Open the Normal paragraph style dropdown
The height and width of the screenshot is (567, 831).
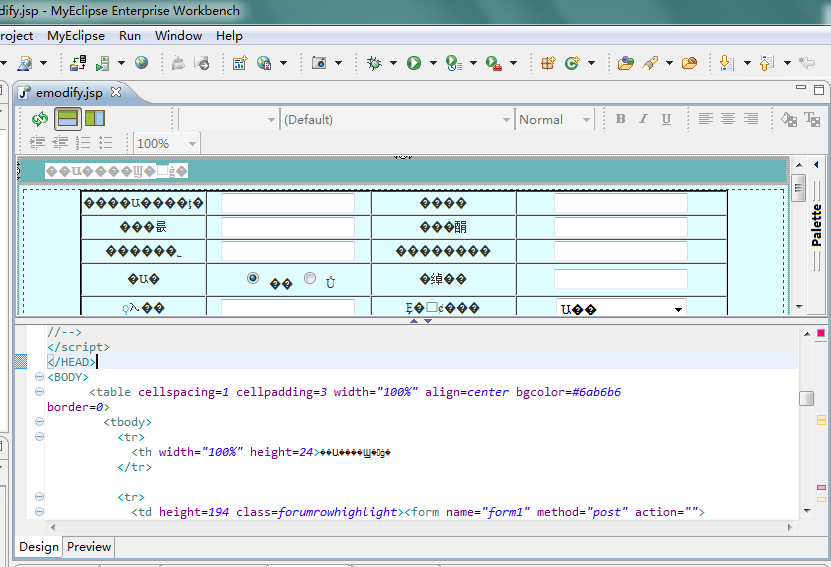tap(586, 120)
